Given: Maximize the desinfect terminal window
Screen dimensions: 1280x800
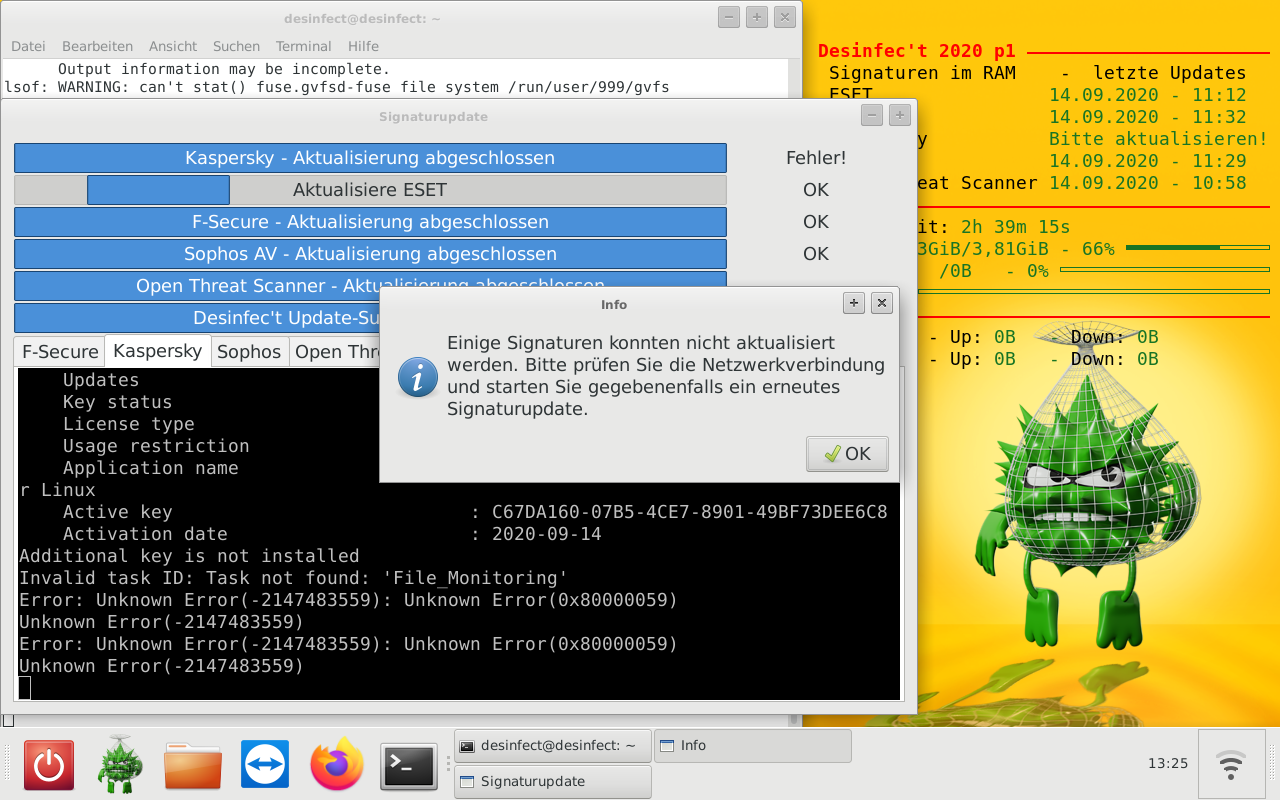Looking at the screenshot, I should pos(757,17).
